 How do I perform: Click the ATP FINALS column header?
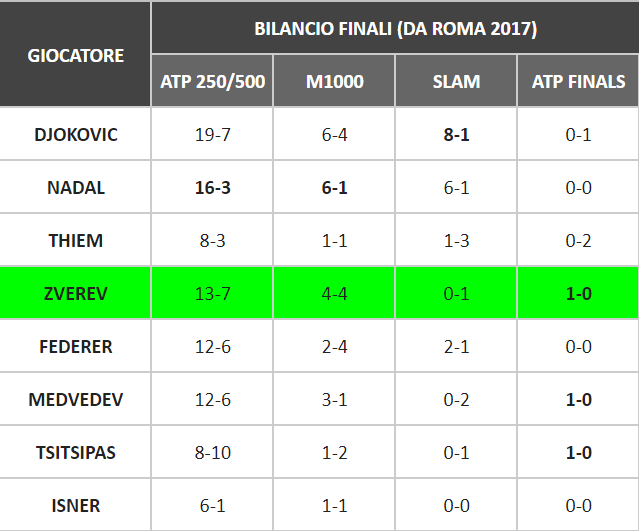pos(578,81)
